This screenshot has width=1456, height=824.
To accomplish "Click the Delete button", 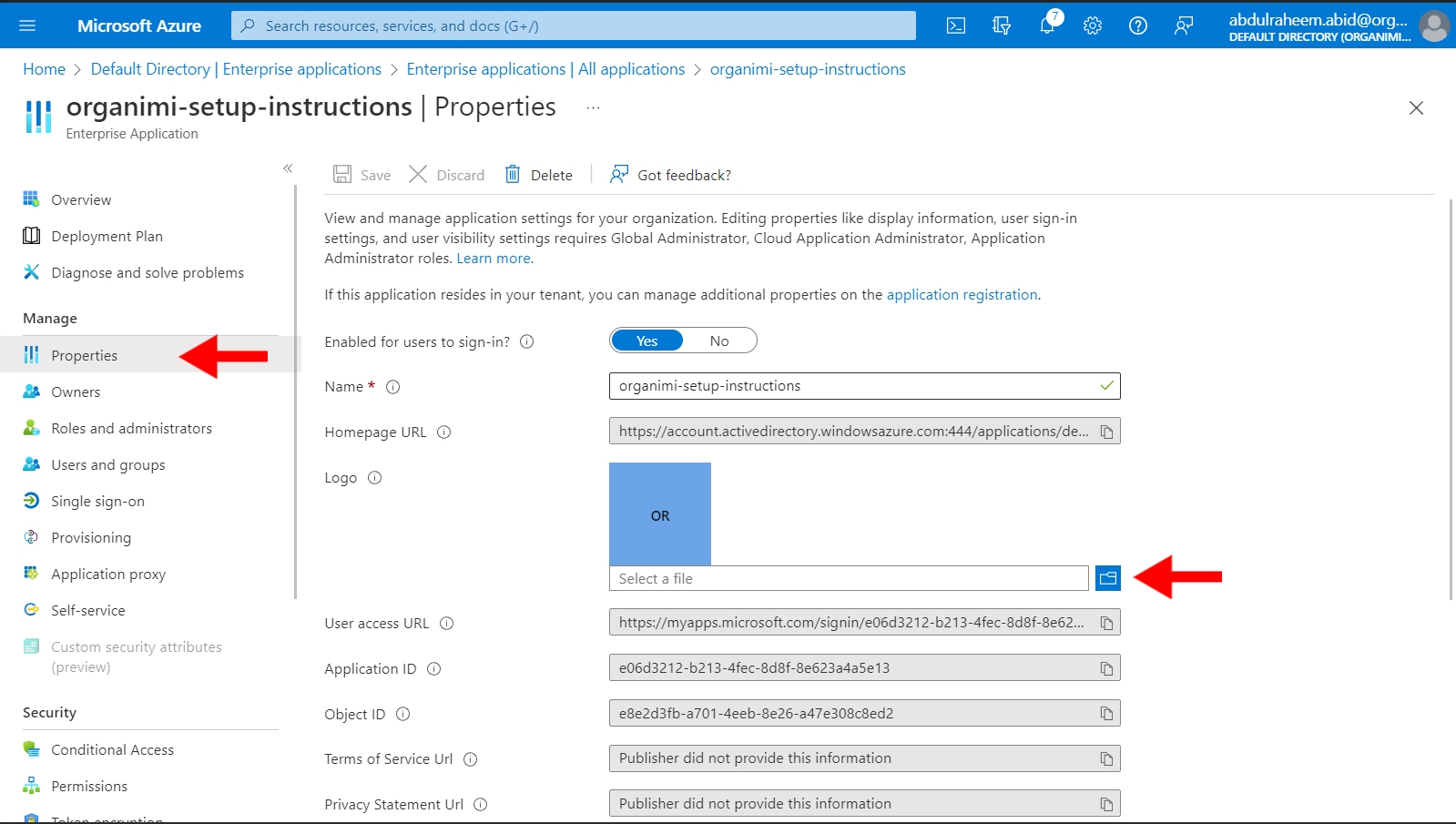I will coord(539,175).
